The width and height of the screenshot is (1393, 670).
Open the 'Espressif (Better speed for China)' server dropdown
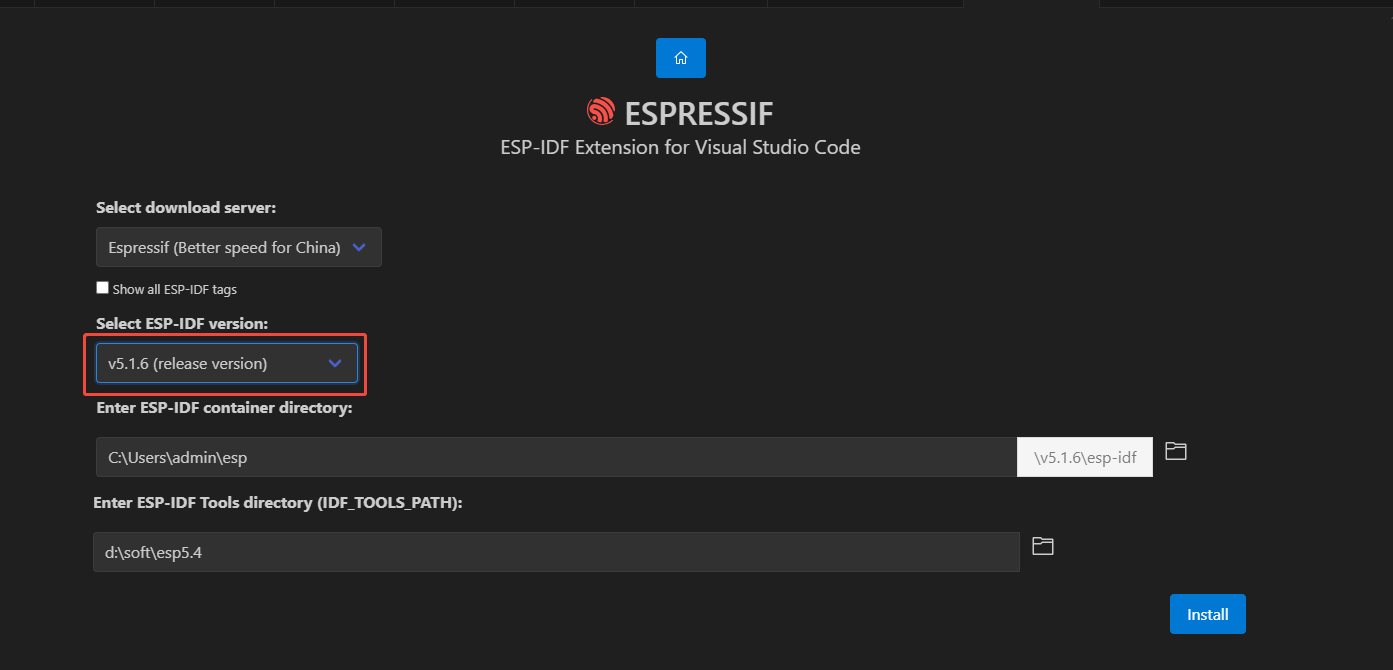click(224, 247)
